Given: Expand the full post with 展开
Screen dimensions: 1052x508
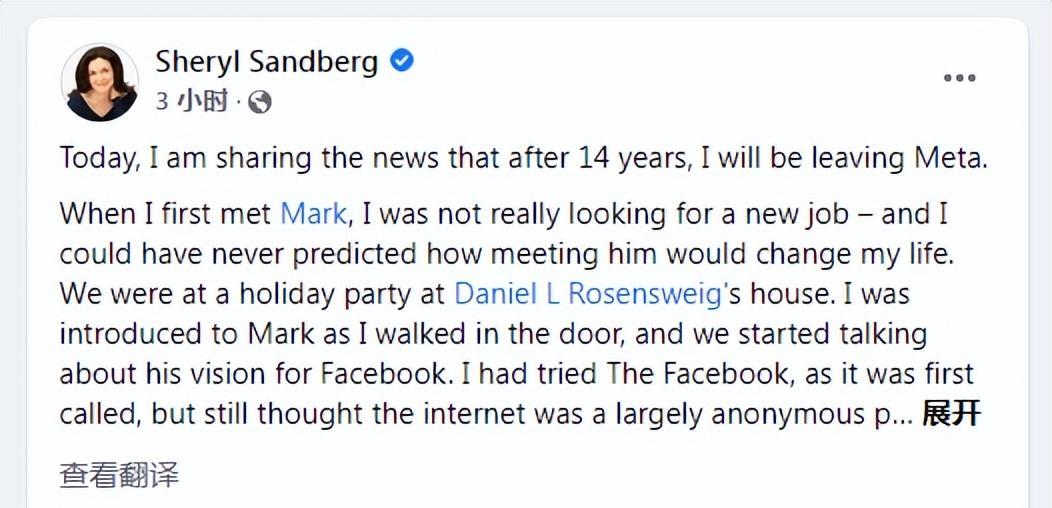Looking at the screenshot, I should 951,413.
